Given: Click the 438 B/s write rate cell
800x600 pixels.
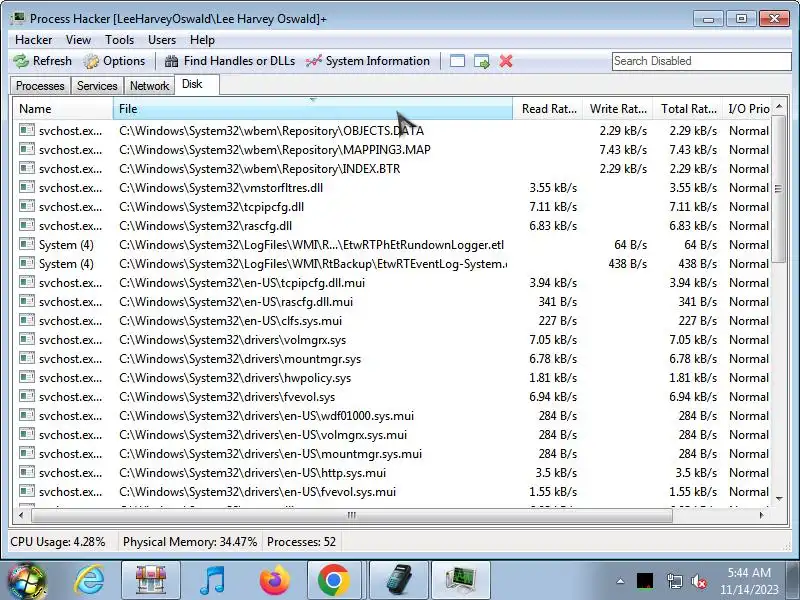Looking at the screenshot, I should tap(628, 264).
